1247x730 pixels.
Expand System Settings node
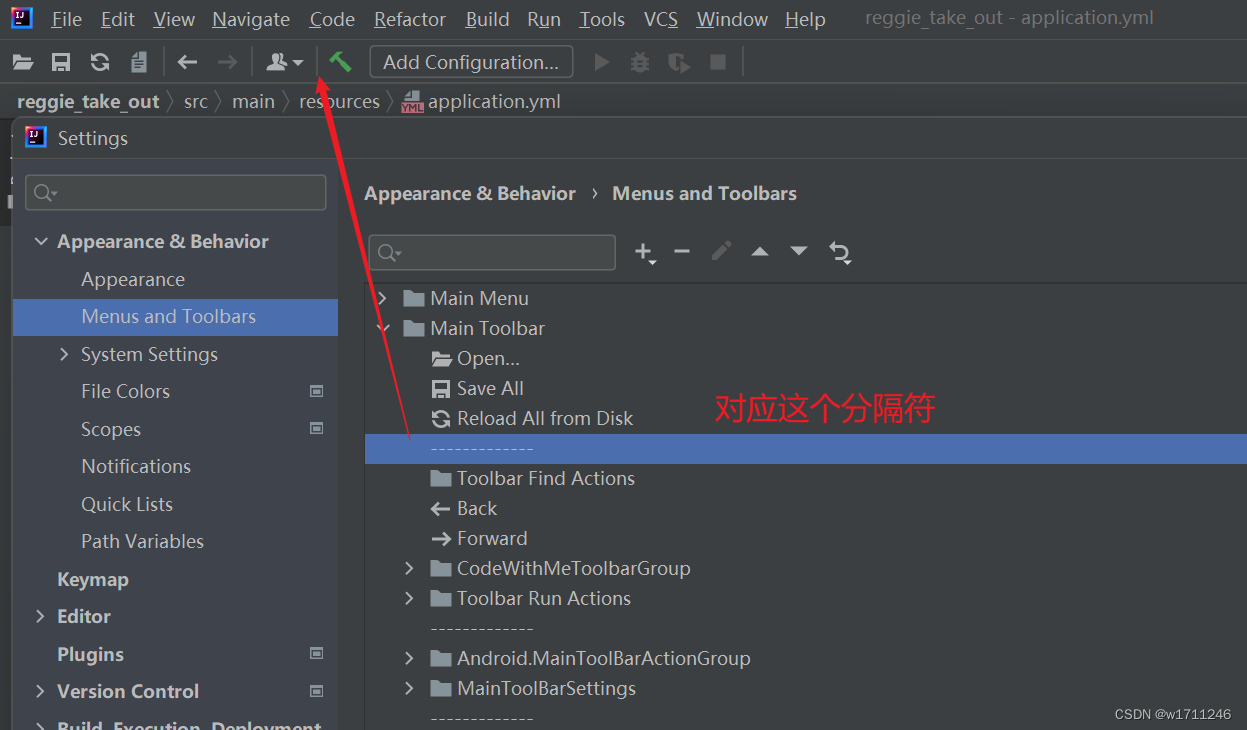(x=64, y=354)
